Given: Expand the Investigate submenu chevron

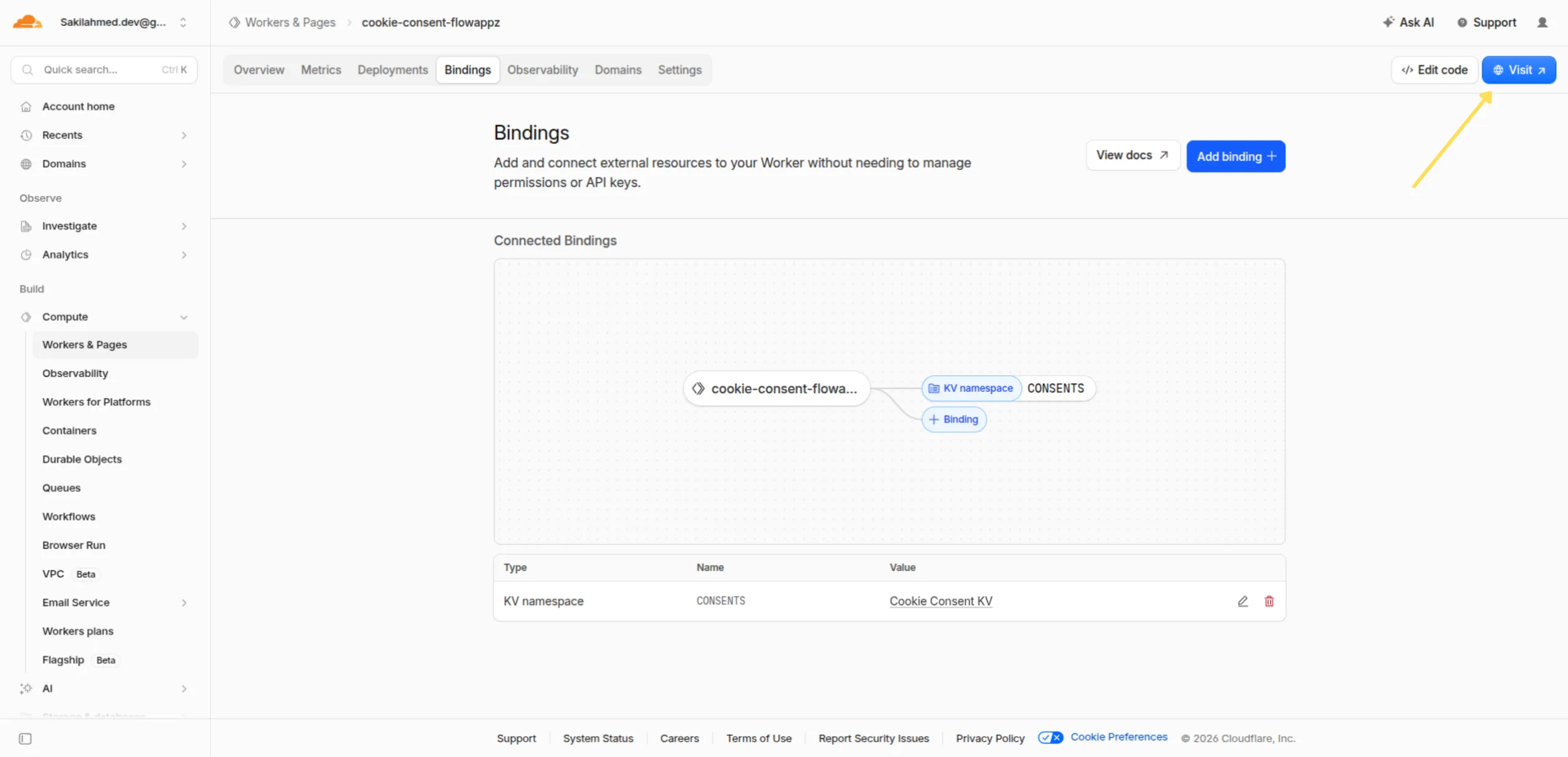Looking at the screenshot, I should (x=184, y=226).
